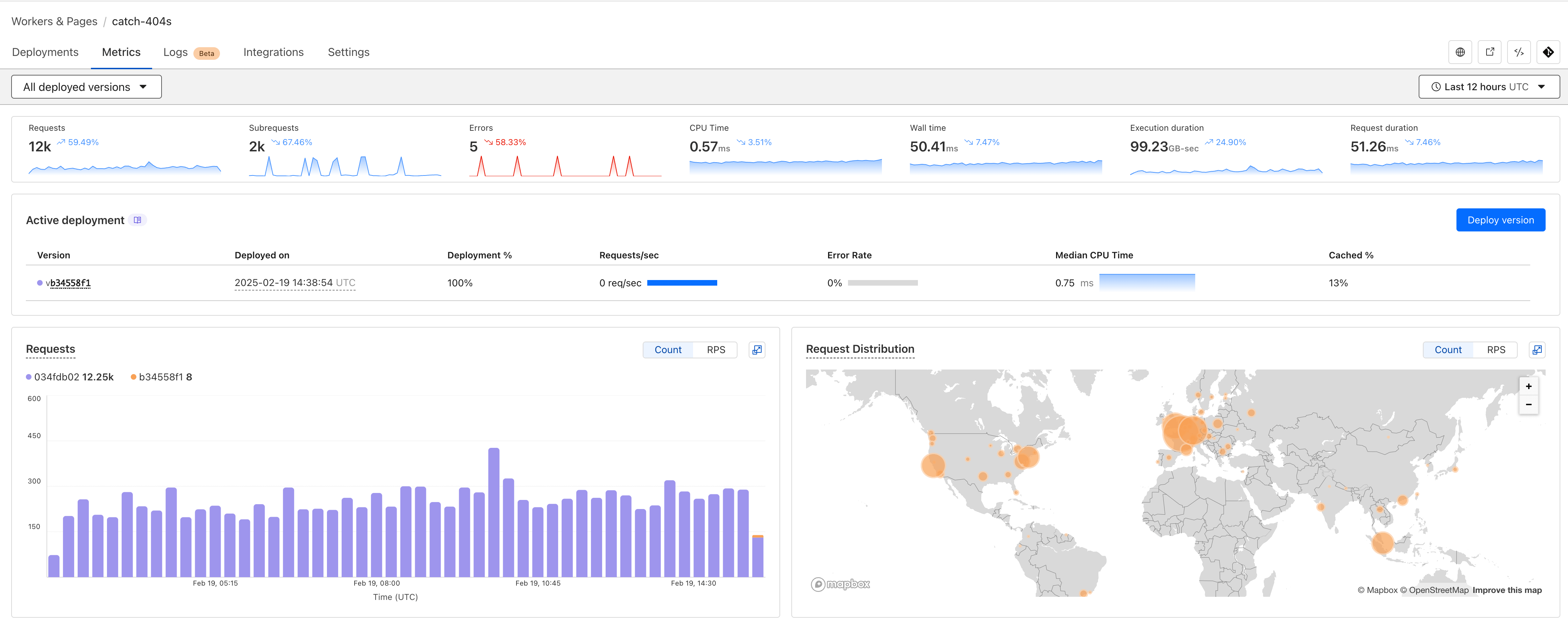This screenshot has height=623, width=1568.
Task: Open the Last 12 hours time range selector
Action: 1488,86
